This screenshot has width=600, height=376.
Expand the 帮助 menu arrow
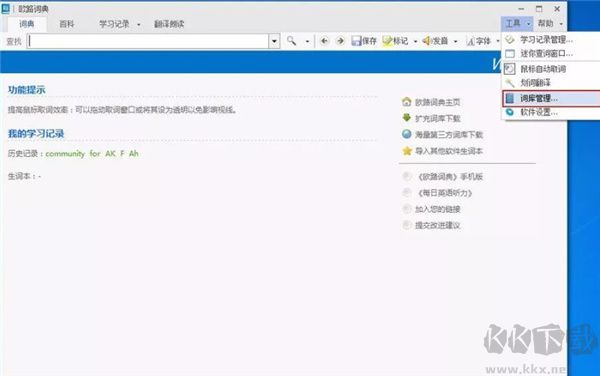coord(561,24)
